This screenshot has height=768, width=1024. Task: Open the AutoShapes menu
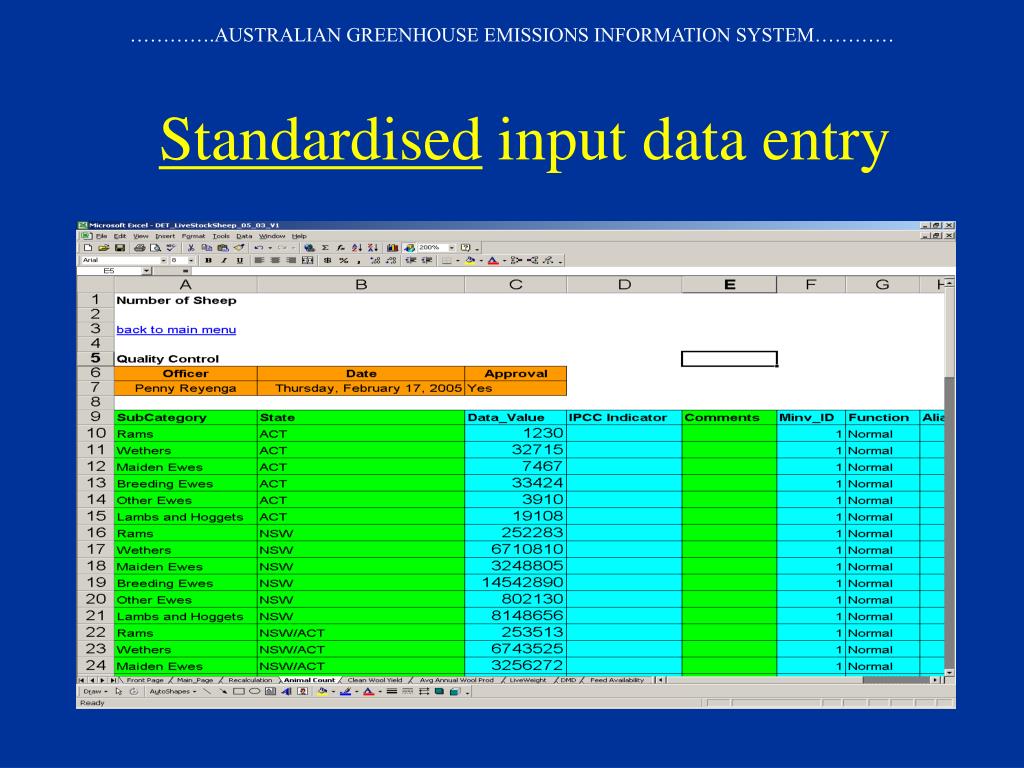172,692
